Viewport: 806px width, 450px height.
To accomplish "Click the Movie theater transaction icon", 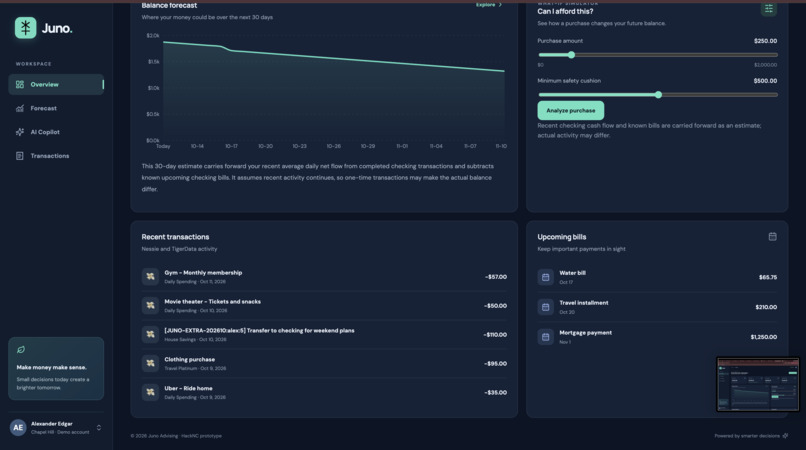I will pos(150,305).
